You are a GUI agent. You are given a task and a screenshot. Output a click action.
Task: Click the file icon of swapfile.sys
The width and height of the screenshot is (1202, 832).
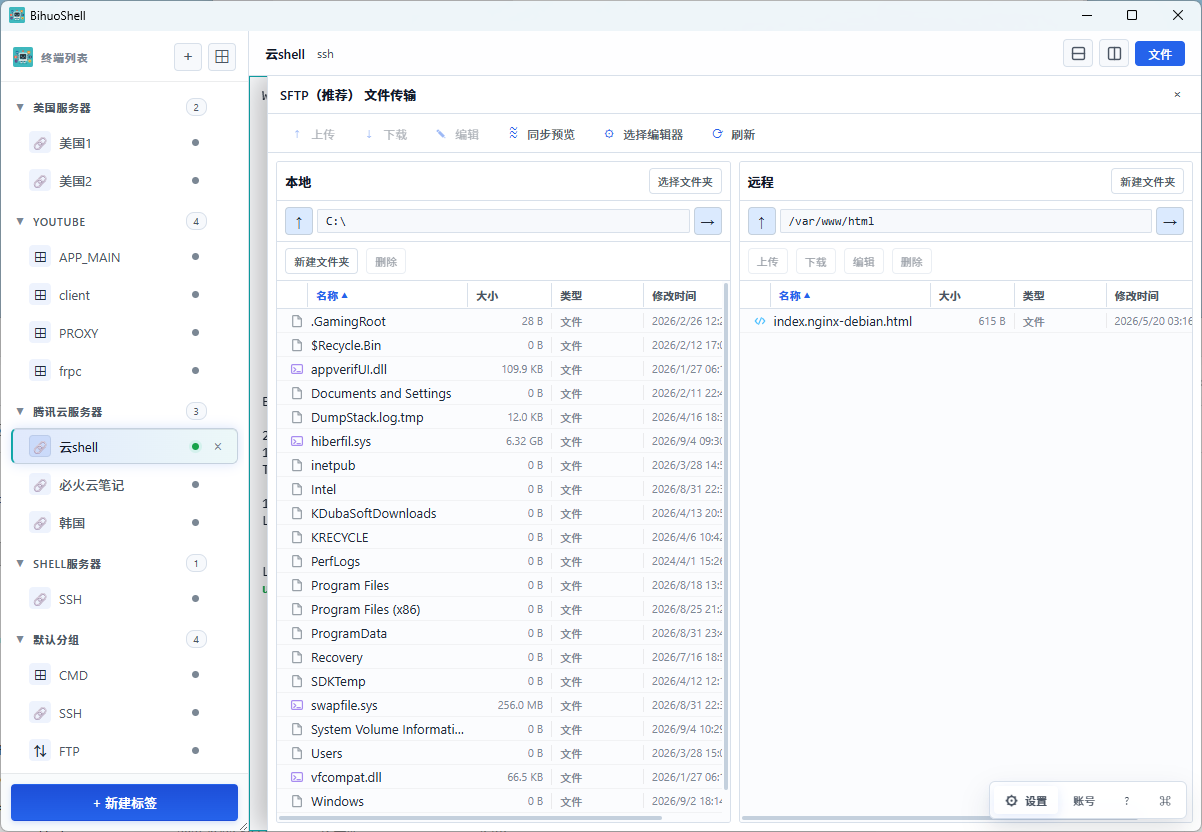point(296,705)
